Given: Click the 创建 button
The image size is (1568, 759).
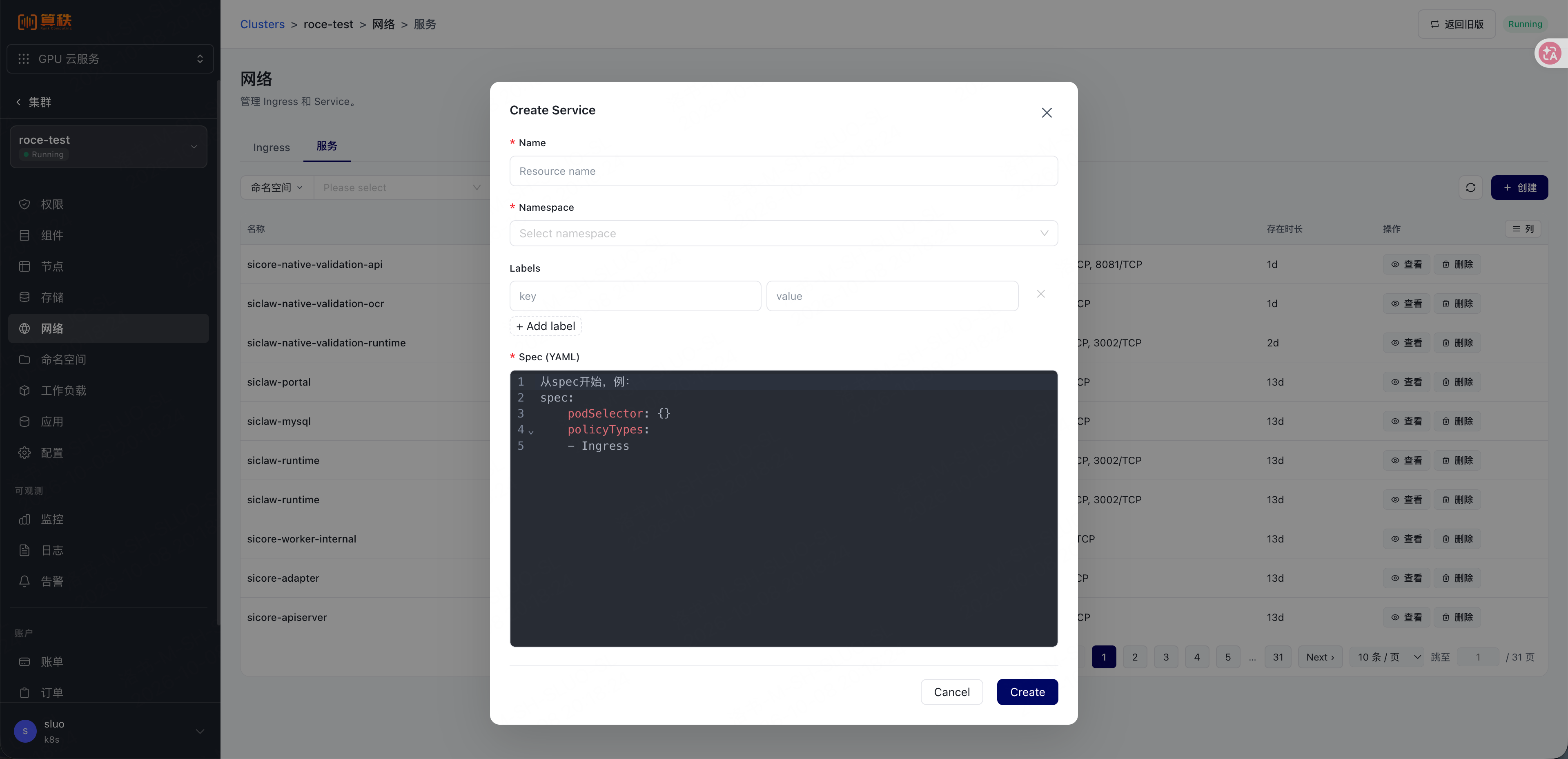Looking at the screenshot, I should coord(1519,188).
